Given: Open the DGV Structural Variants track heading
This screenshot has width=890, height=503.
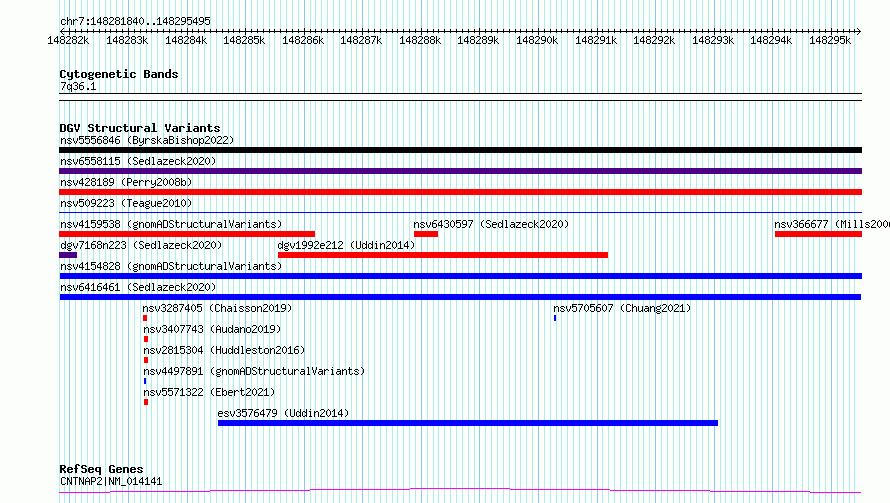Looking at the screenshot, I should (x=140, y=128).
